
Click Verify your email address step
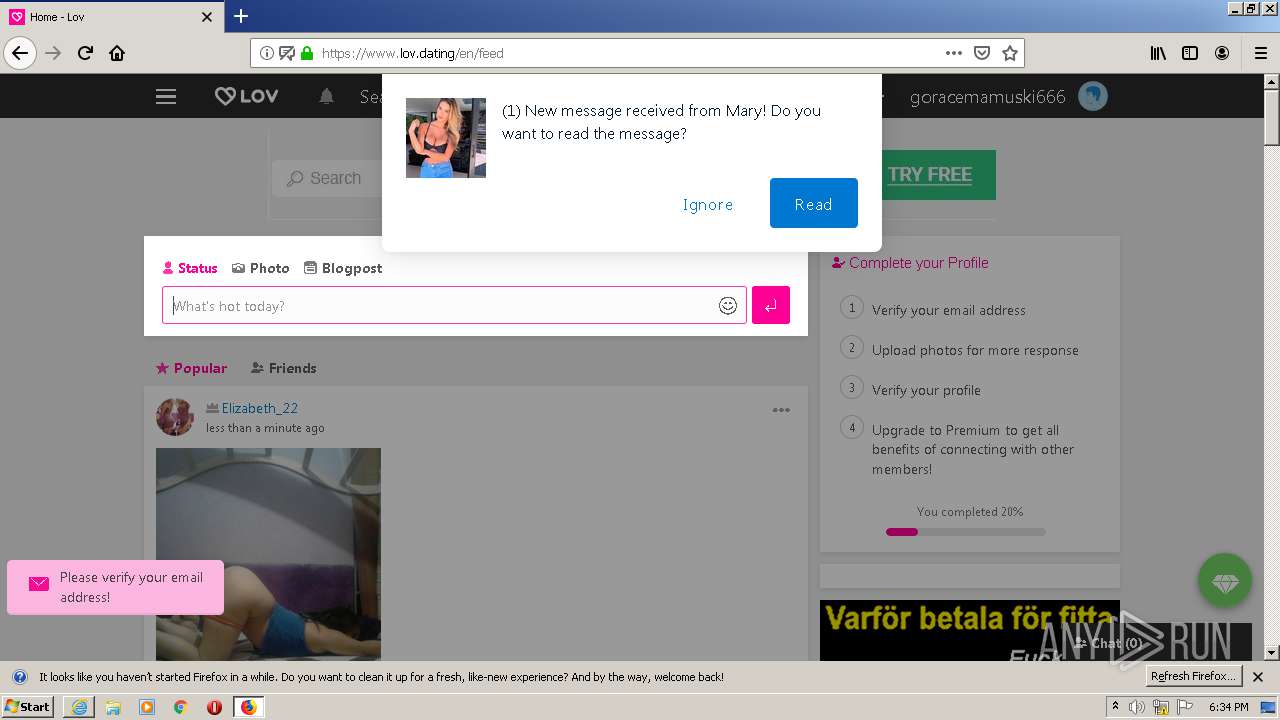click(948, 310)
